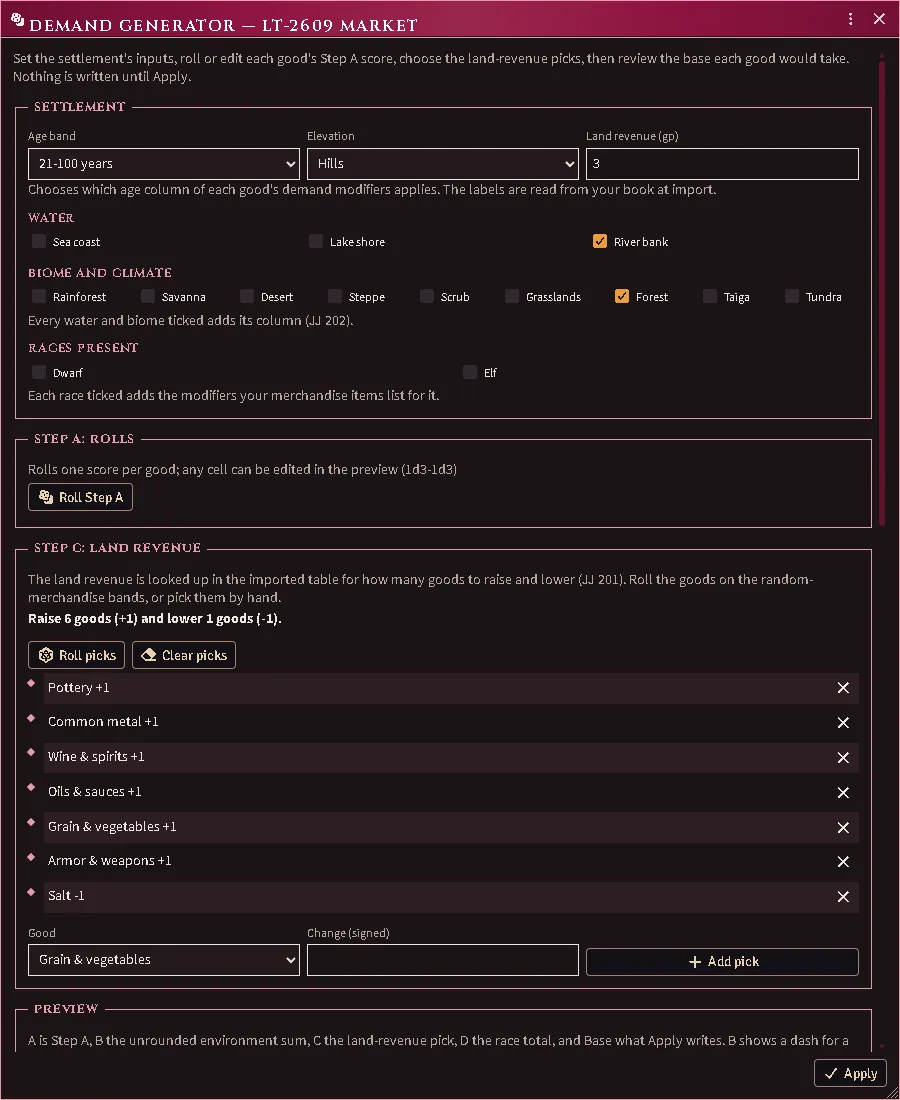Untick the River bank checkbox
The width and height of the screenshot is (900, 1100).
(600, 241)
